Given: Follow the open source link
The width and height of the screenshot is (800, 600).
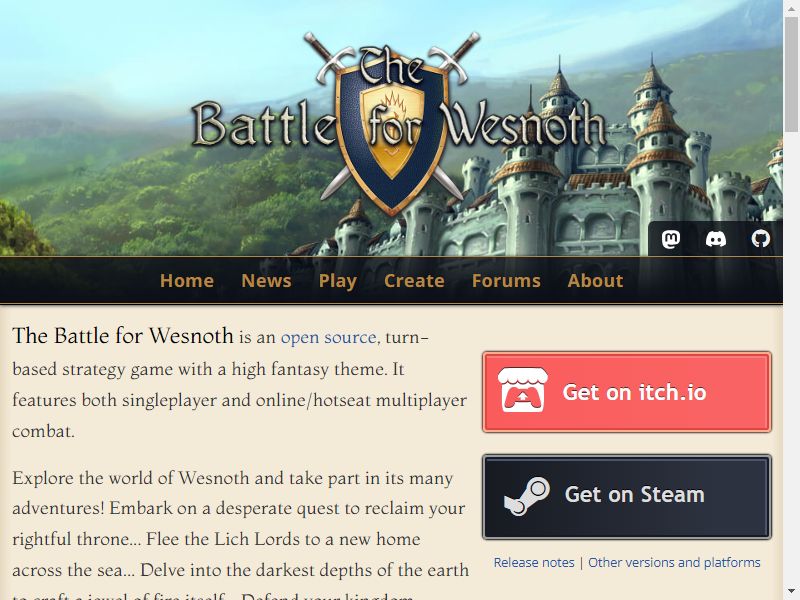Looking at the screenshot, I should (329, 337).
